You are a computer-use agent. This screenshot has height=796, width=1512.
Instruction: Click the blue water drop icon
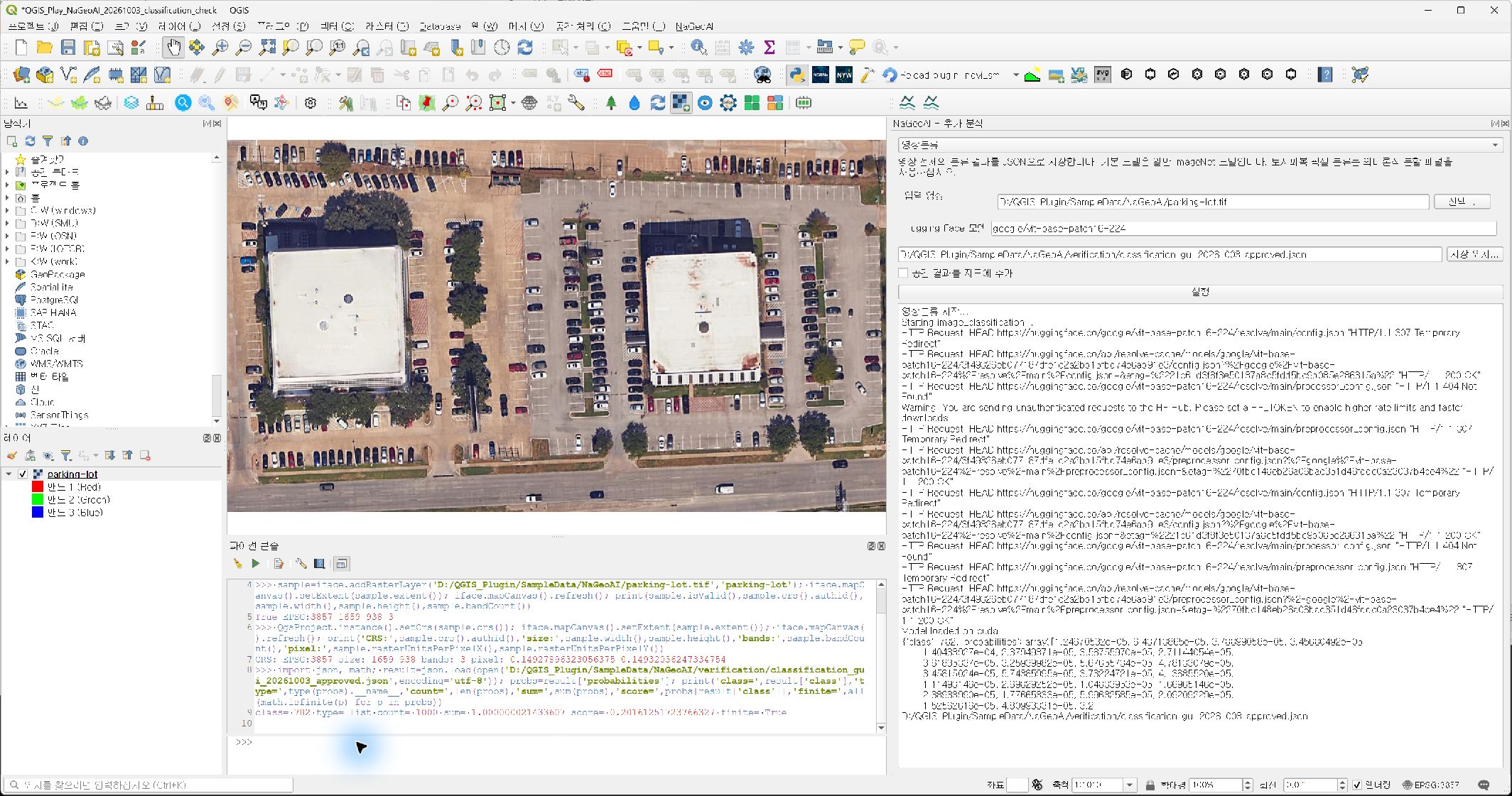coord(634,103)
